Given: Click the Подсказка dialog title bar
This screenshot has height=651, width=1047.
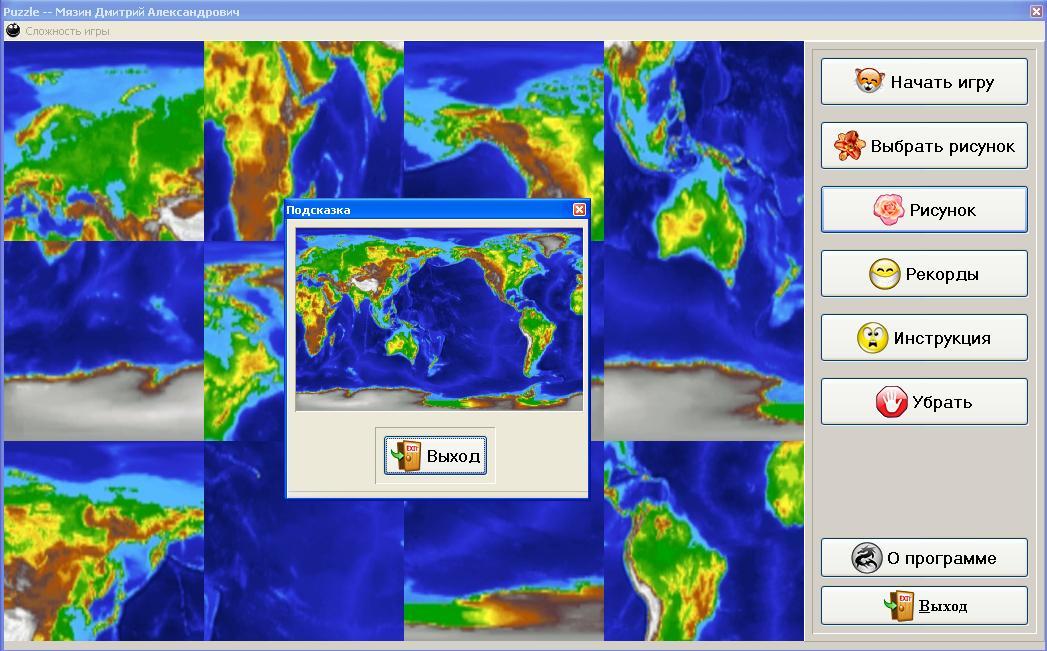Looking at the screenshot, I should tap(429, 210).
